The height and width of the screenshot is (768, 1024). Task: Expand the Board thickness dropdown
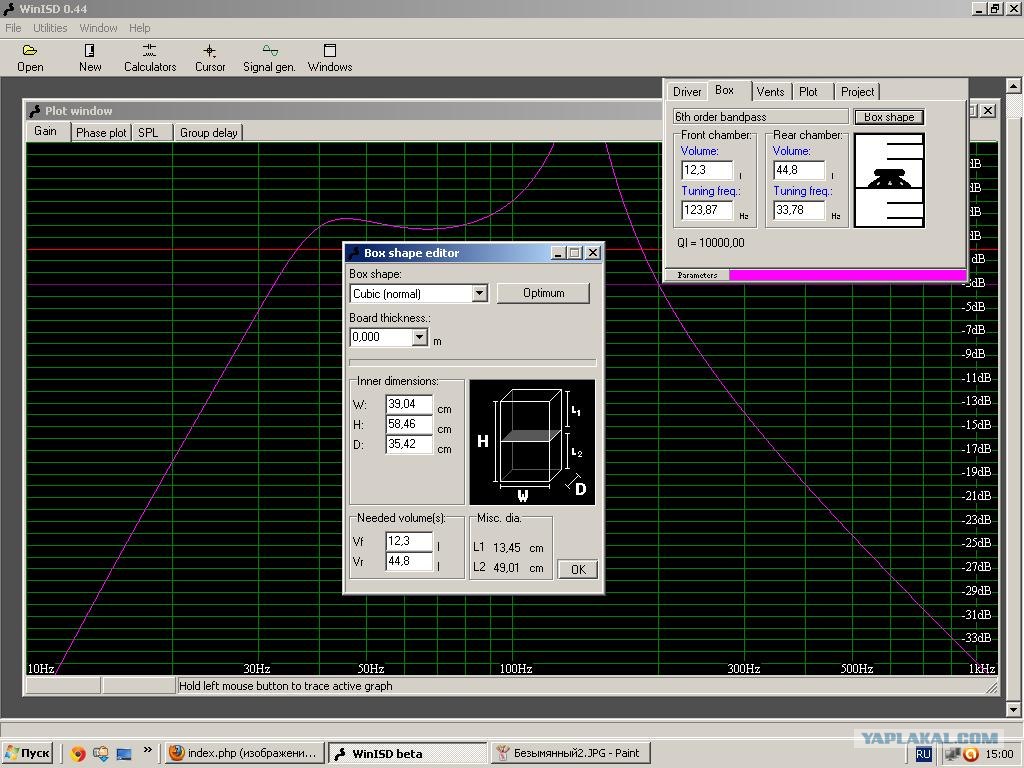tap(419, 337)
